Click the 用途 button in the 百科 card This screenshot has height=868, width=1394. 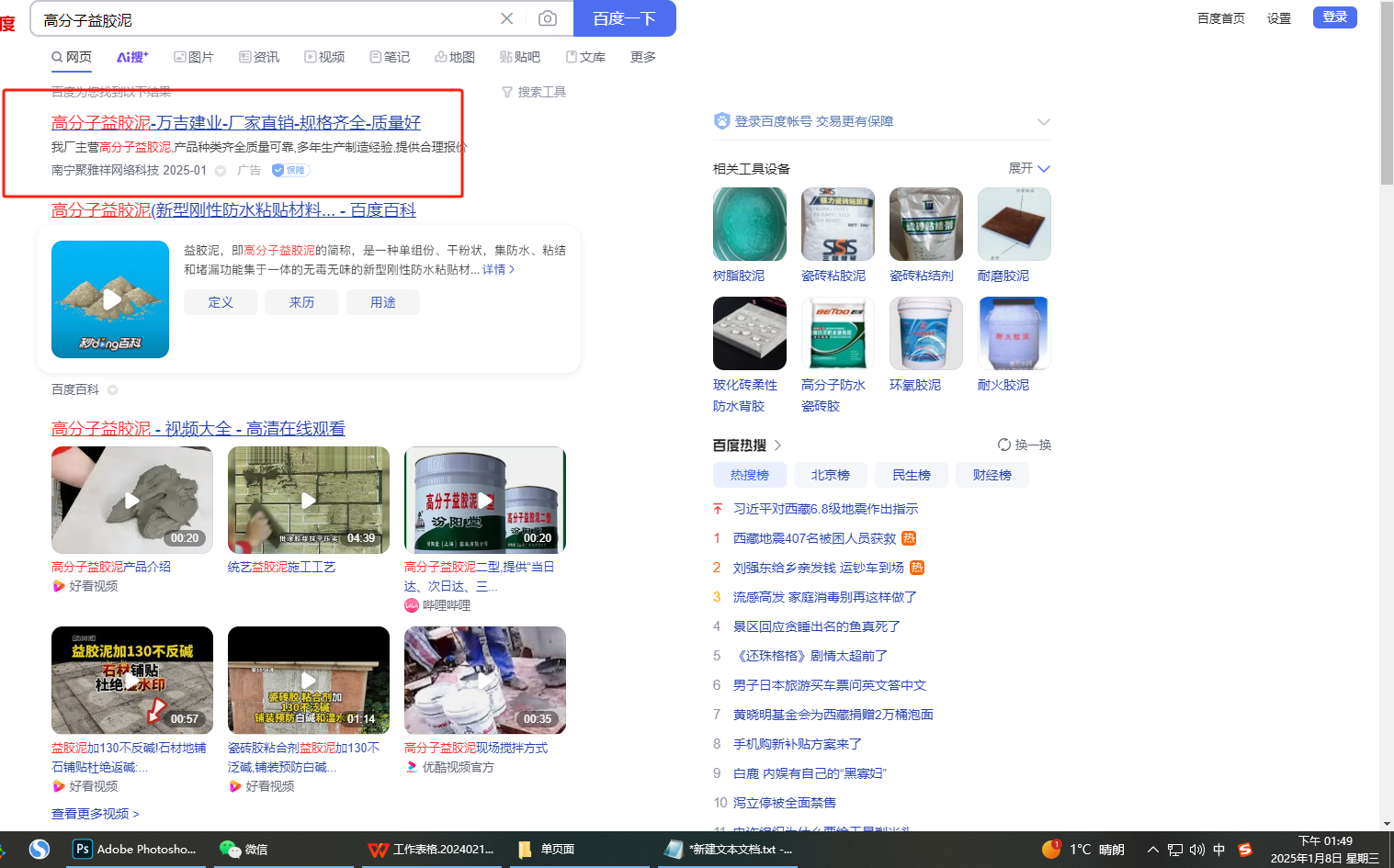click(383, 302)
